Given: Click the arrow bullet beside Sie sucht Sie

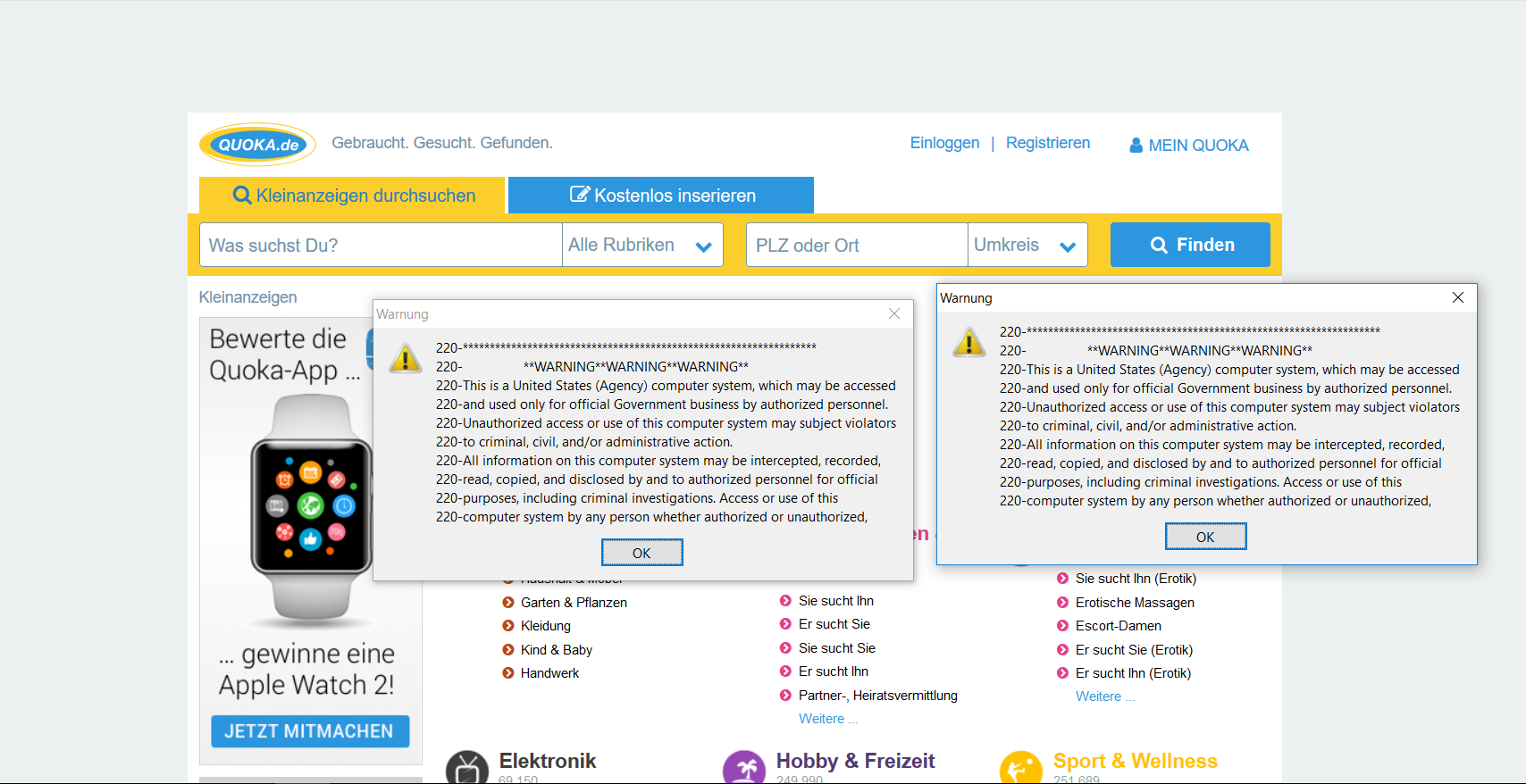Looking at the screenshot, I should point(786,648).
